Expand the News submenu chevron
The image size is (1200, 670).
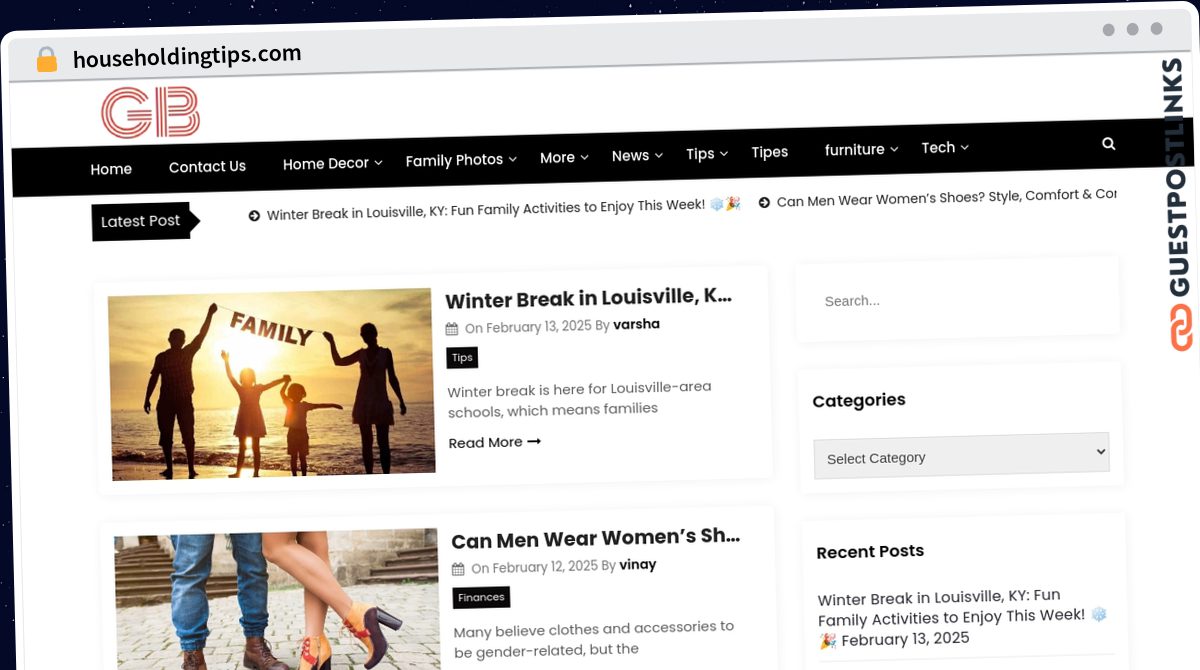tap(659, 155)
